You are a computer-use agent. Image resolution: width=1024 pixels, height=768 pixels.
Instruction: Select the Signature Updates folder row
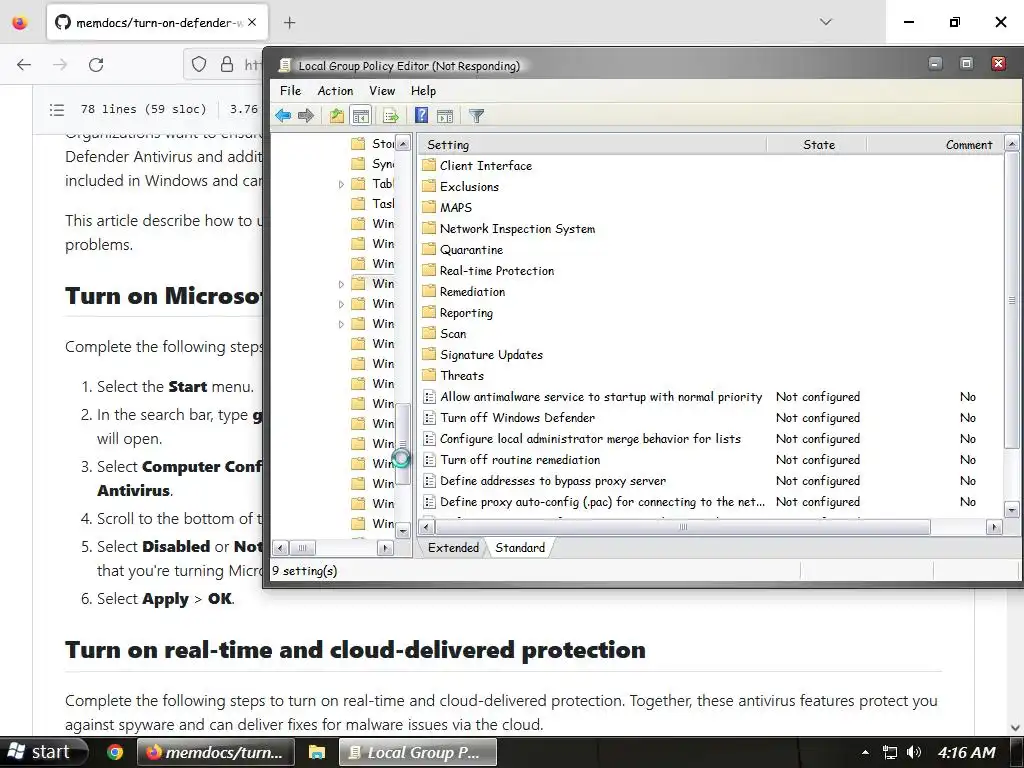pos(483,354)
